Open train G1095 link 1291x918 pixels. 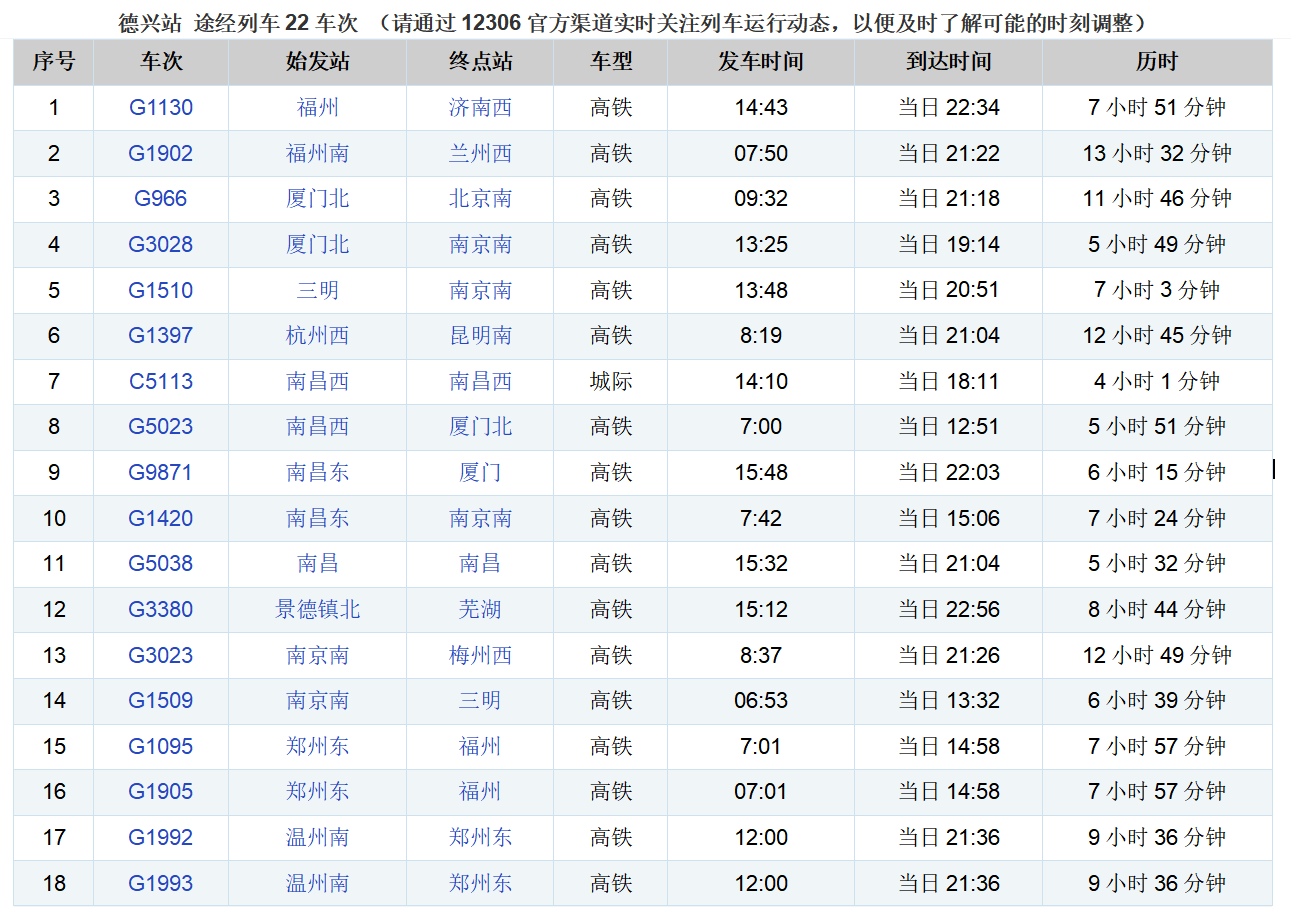click(x=161, y=746)
